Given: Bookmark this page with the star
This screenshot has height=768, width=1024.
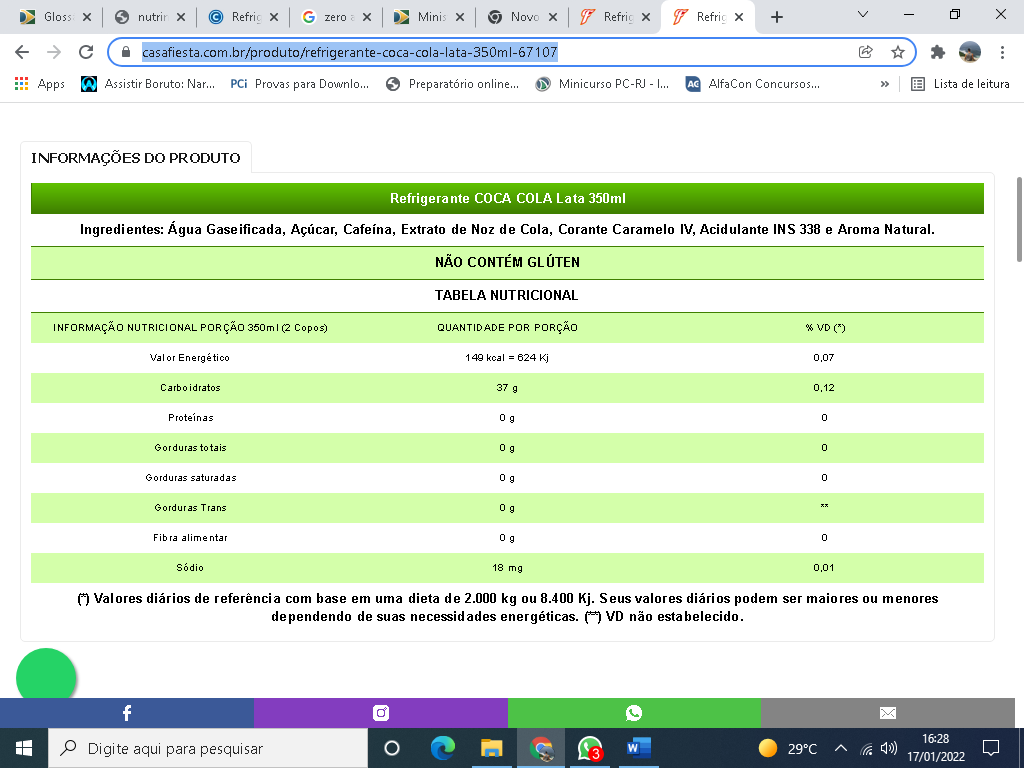Looking at the screenshot, I should (x=898, y=52).
